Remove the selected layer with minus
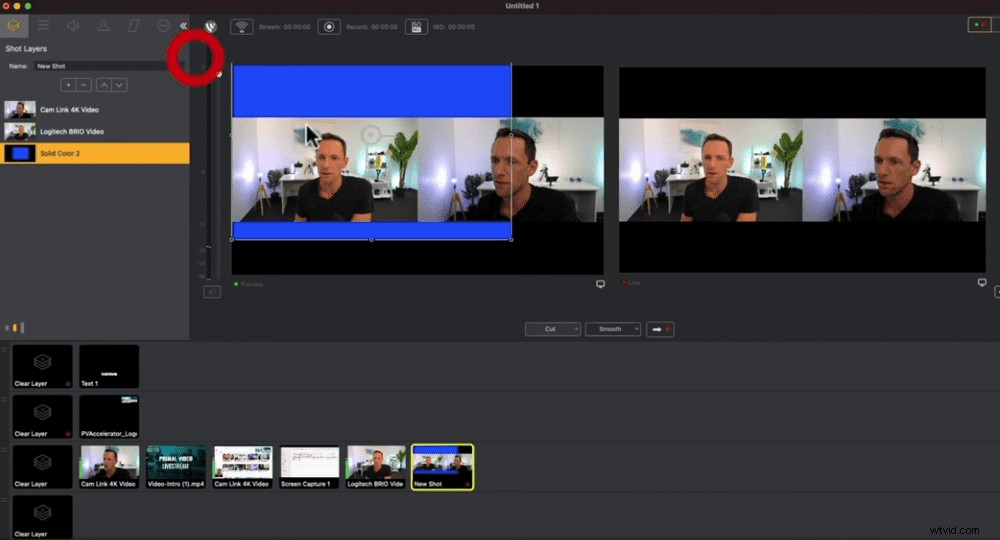The image size is (1000, 540). 84,85
